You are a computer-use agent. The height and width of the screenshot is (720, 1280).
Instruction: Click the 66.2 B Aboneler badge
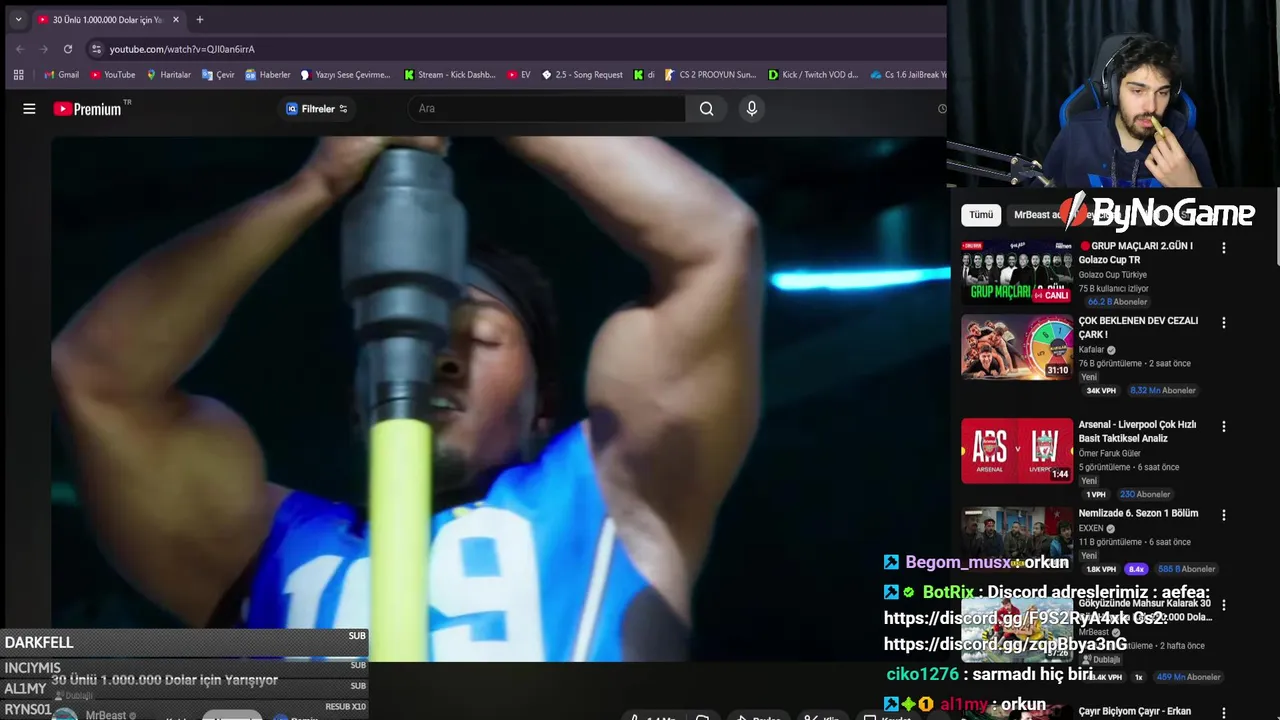pyautogui.click(x=1117, y=301)
